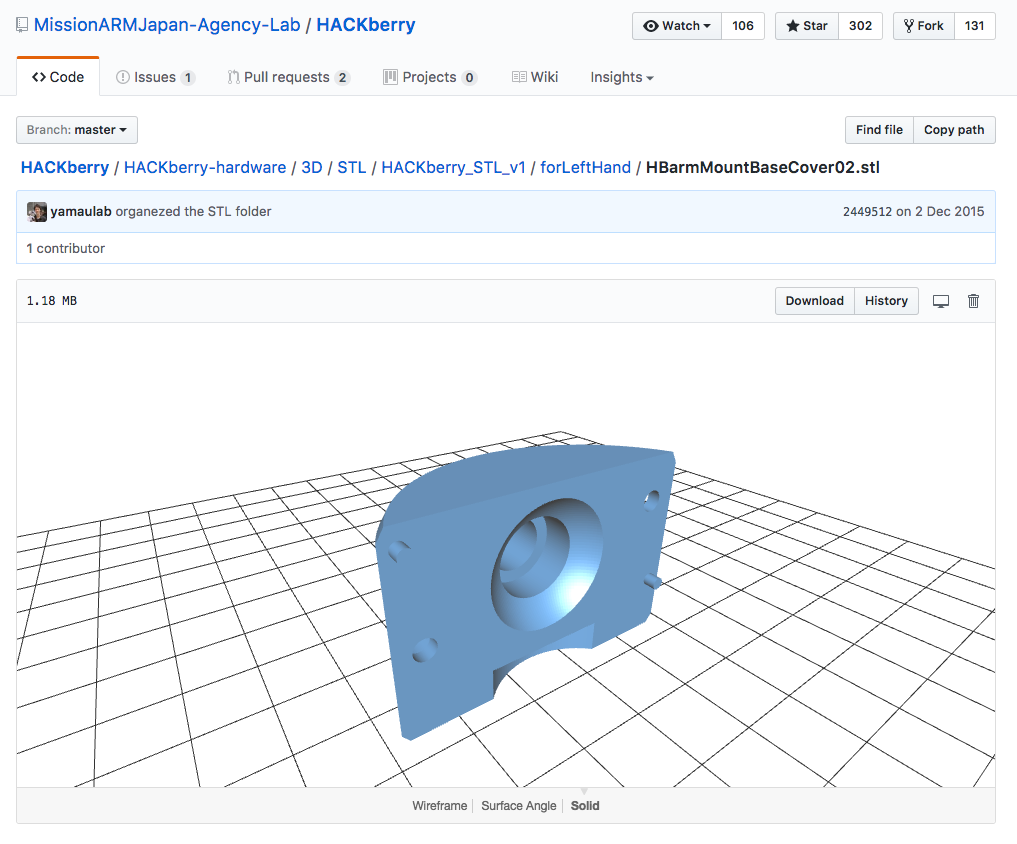This screenshot has width=1017, height=844.
Task: Open the Wiki tab
Action: coord(535,77)
